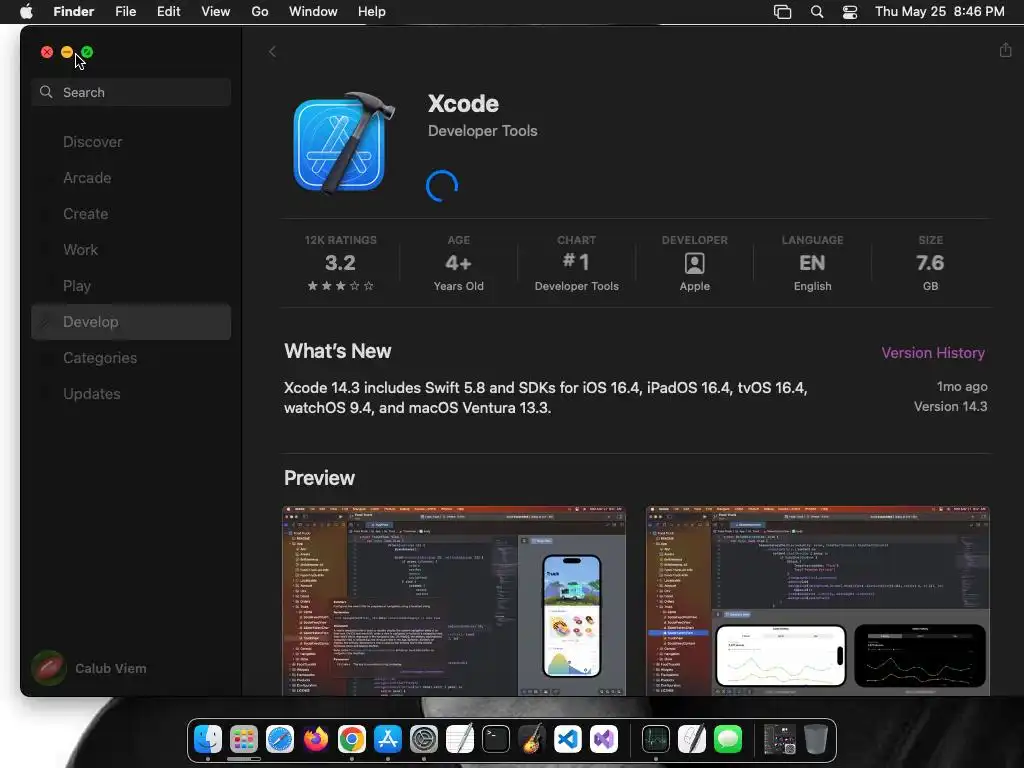The image size is (1024, 768).
Task: Click the "Preview" heading
Action: click(x=319, y=478)
